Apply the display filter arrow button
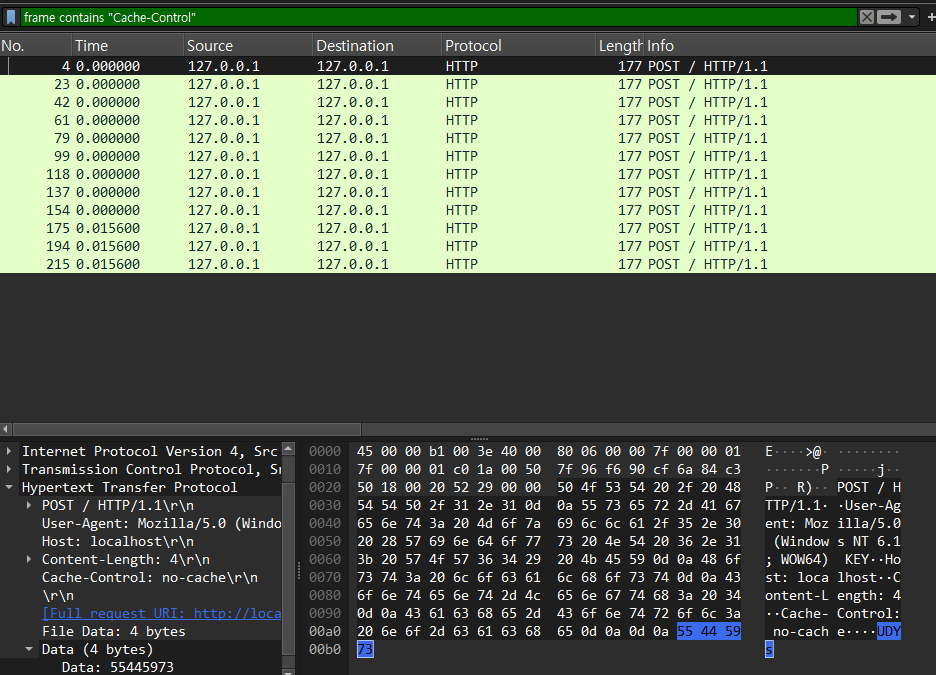Image resolution: width=936 pixels, height=675 pixels. click(x=888, y=17)
